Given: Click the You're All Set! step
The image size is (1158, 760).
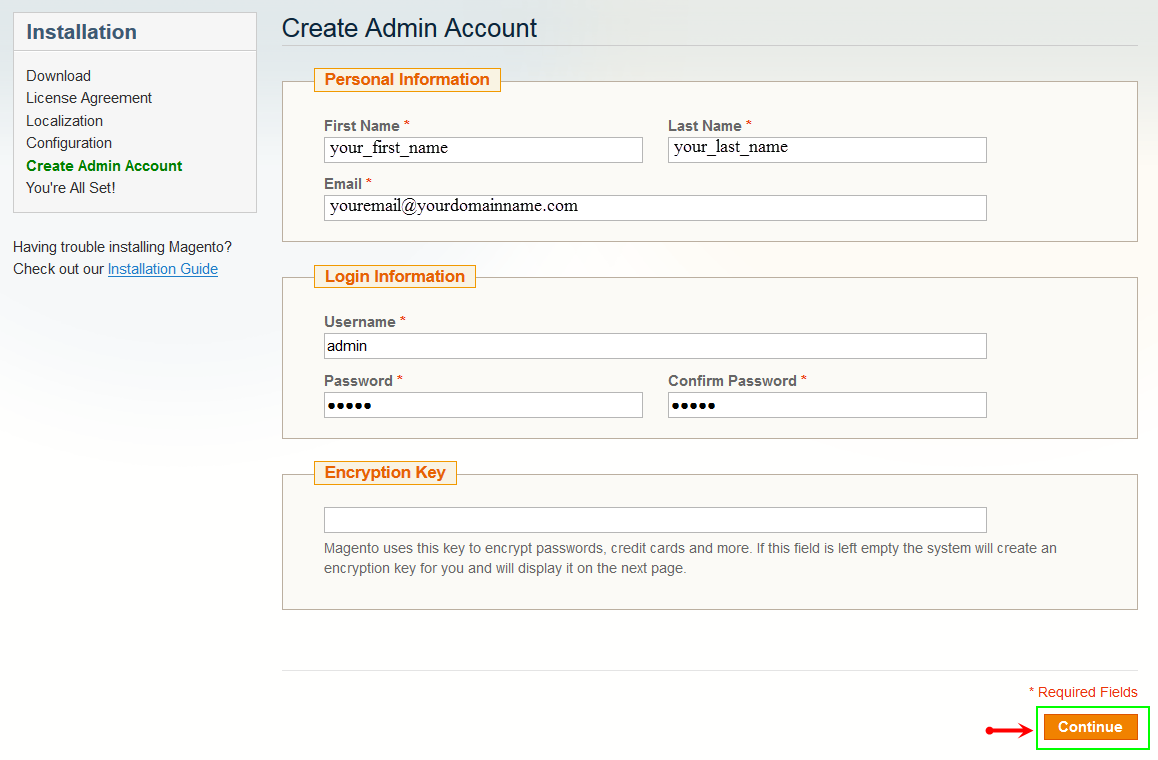Looking at the screenshot, I should 71,188.
